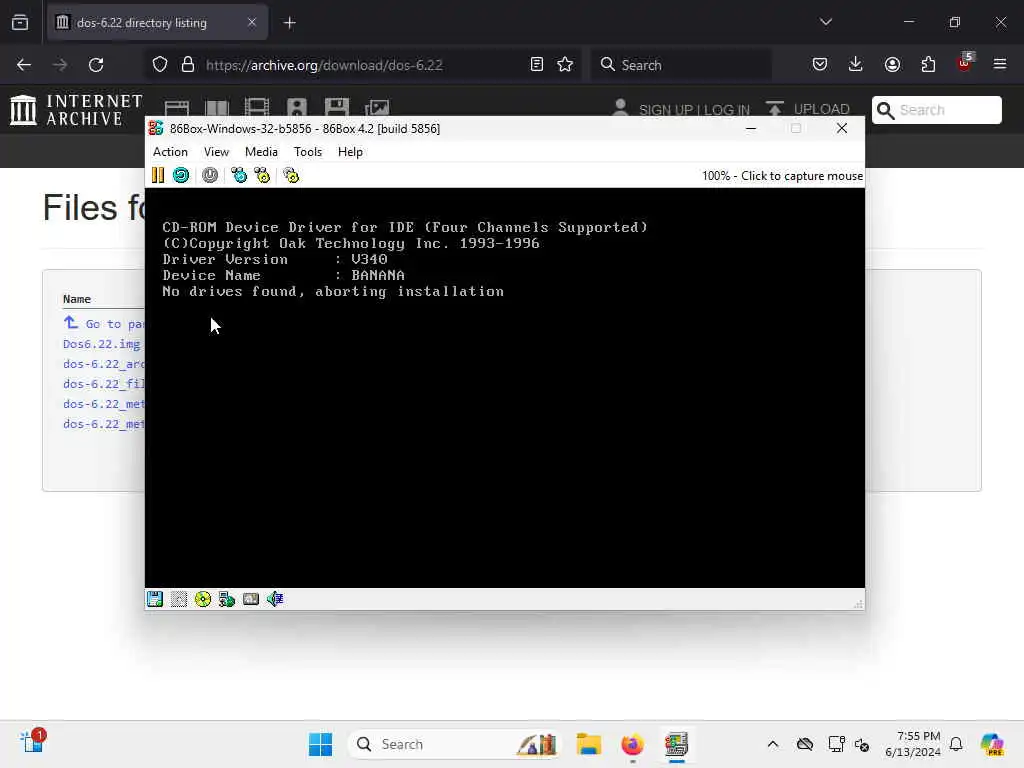Screen dimensions: 1024x768
Task: Switch to Firefox from the taskbar
Action: 632,744
